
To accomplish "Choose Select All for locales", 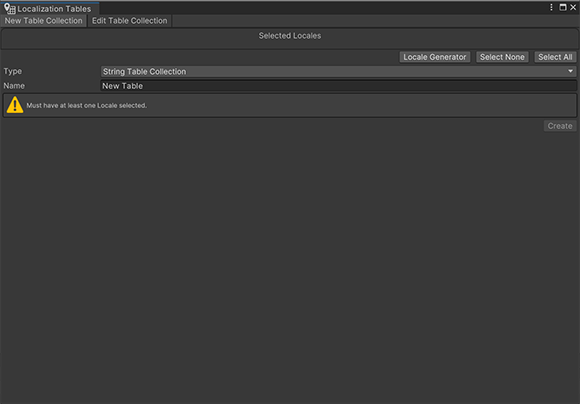I will pyautogui.click(x=555, y=57).
